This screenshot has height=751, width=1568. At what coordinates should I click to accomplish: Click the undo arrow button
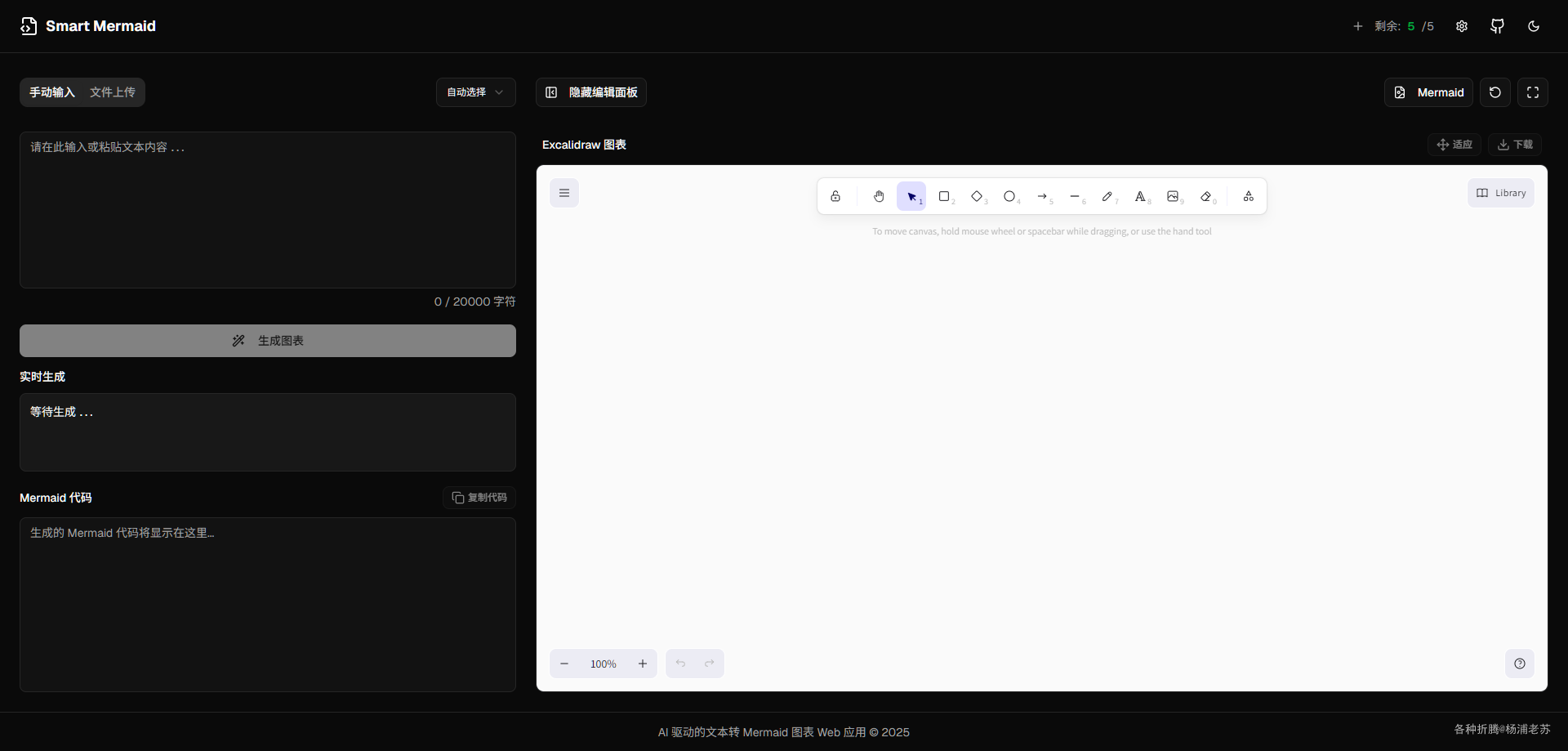point(680,664)
